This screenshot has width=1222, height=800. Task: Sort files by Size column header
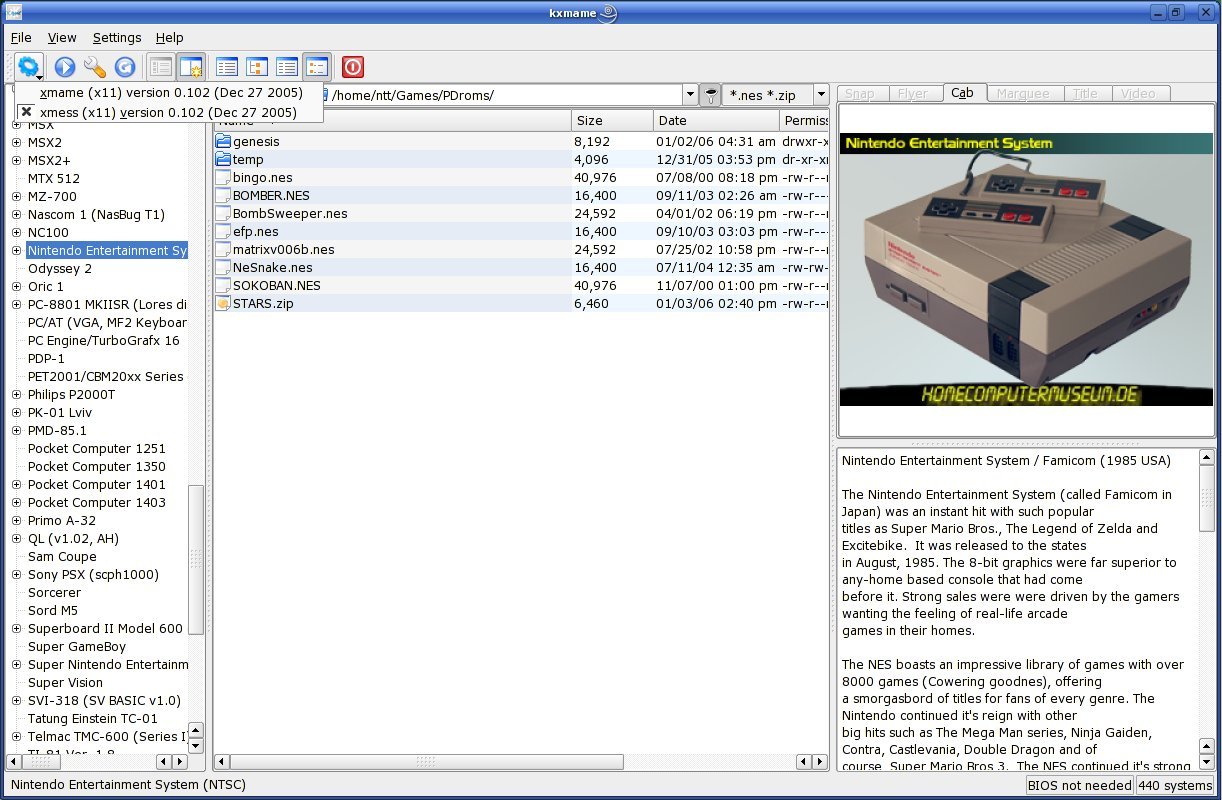612,120
